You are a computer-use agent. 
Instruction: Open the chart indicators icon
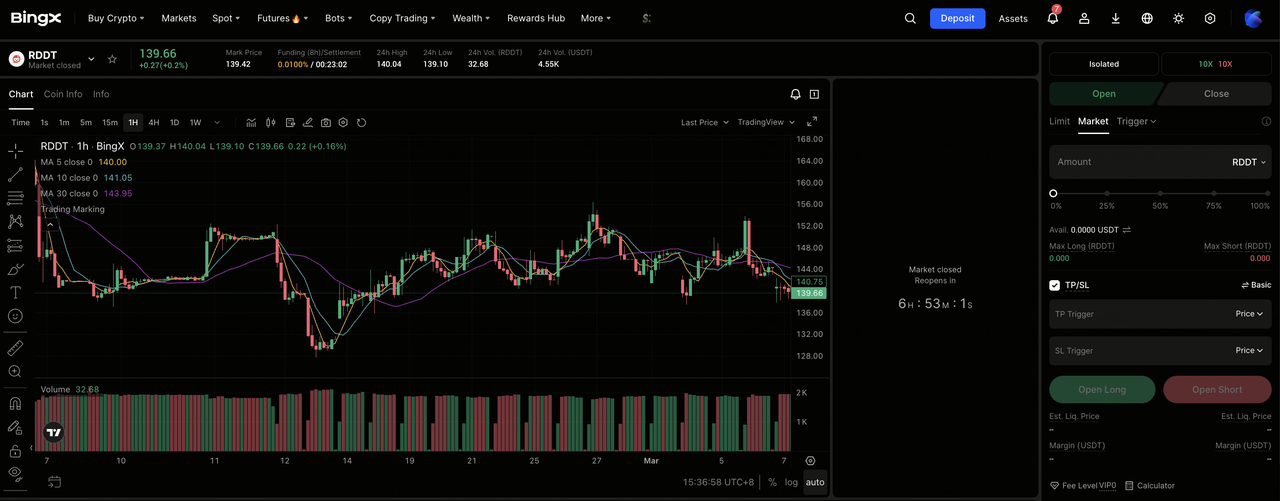251,123
